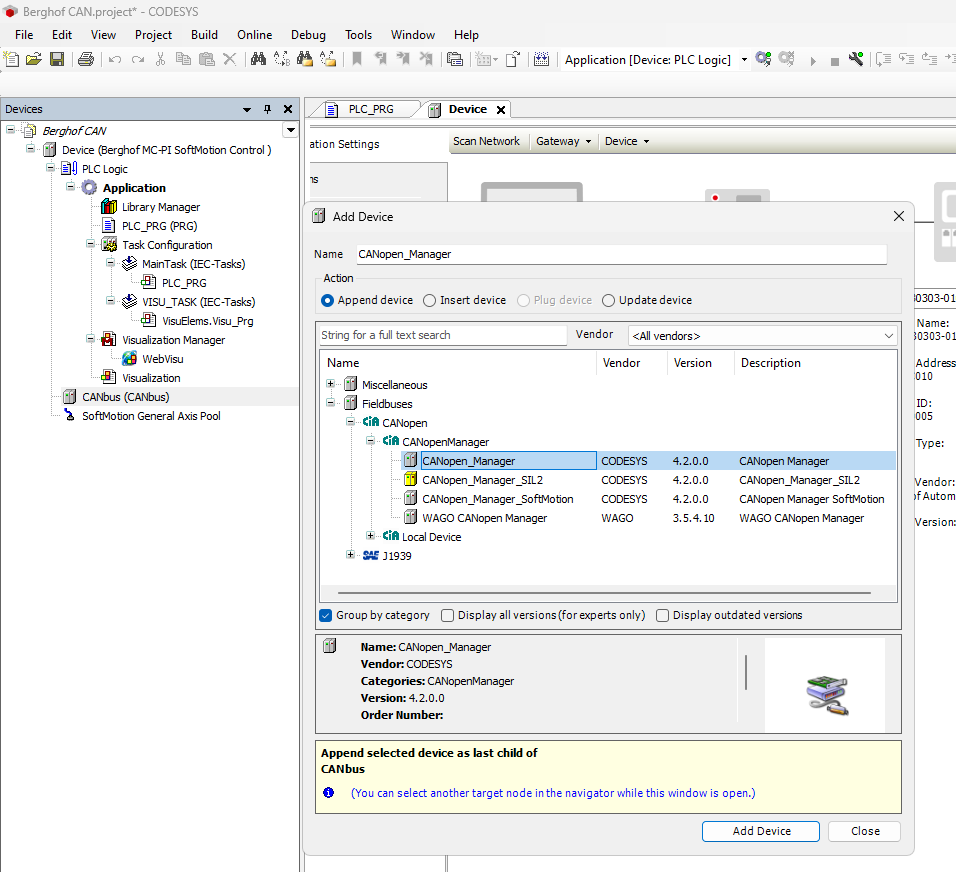Collapse the CANopenManager node
Screen dimensions: 956x872
pos(370,440)
